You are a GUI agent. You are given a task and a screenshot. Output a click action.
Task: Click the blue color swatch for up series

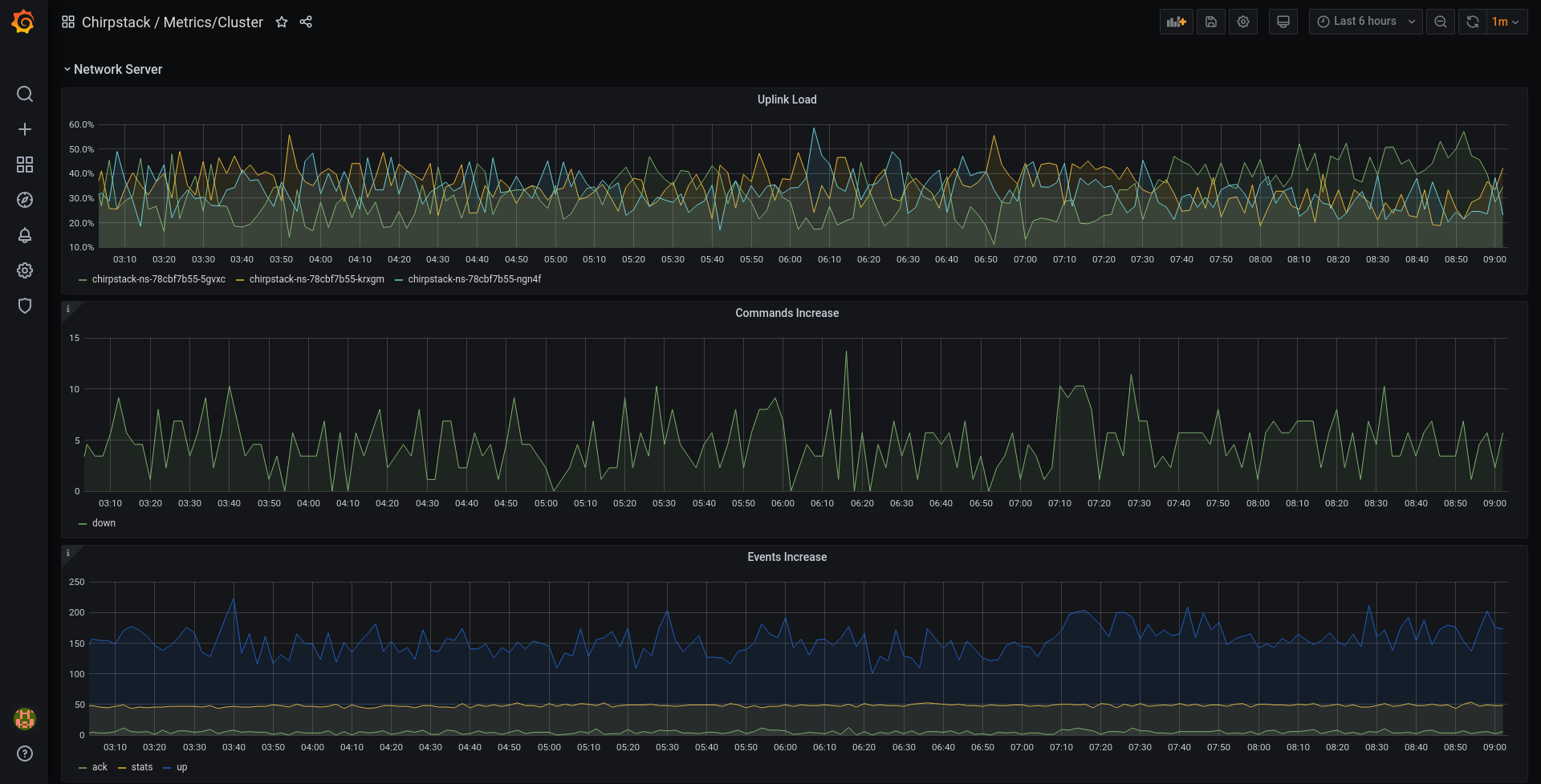coord(167,768)
